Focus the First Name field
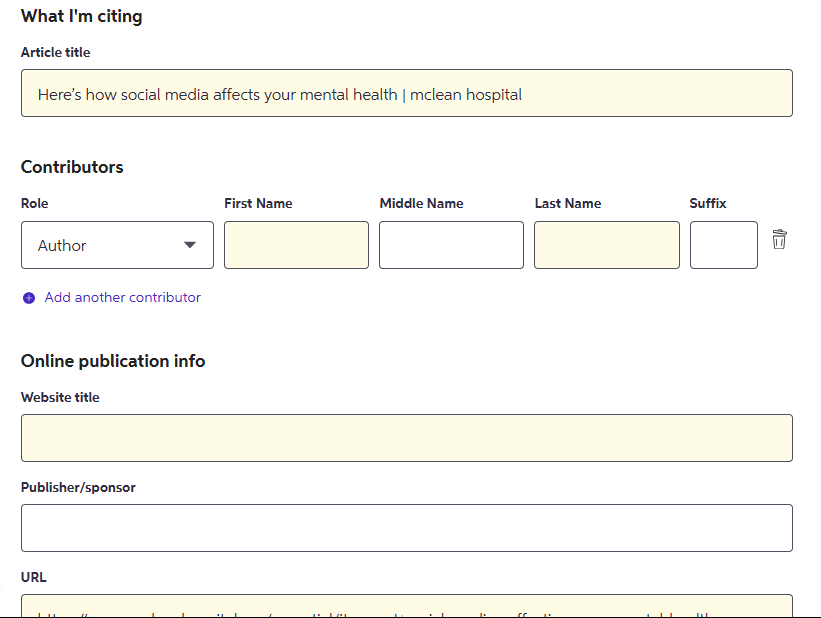821x618 pixels. [296, 244]
